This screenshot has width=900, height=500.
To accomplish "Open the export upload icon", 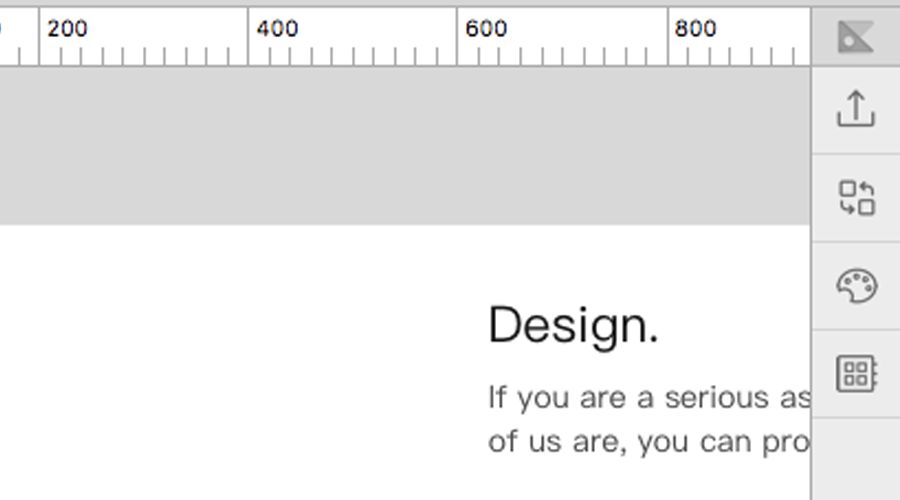I will [856, 108].
